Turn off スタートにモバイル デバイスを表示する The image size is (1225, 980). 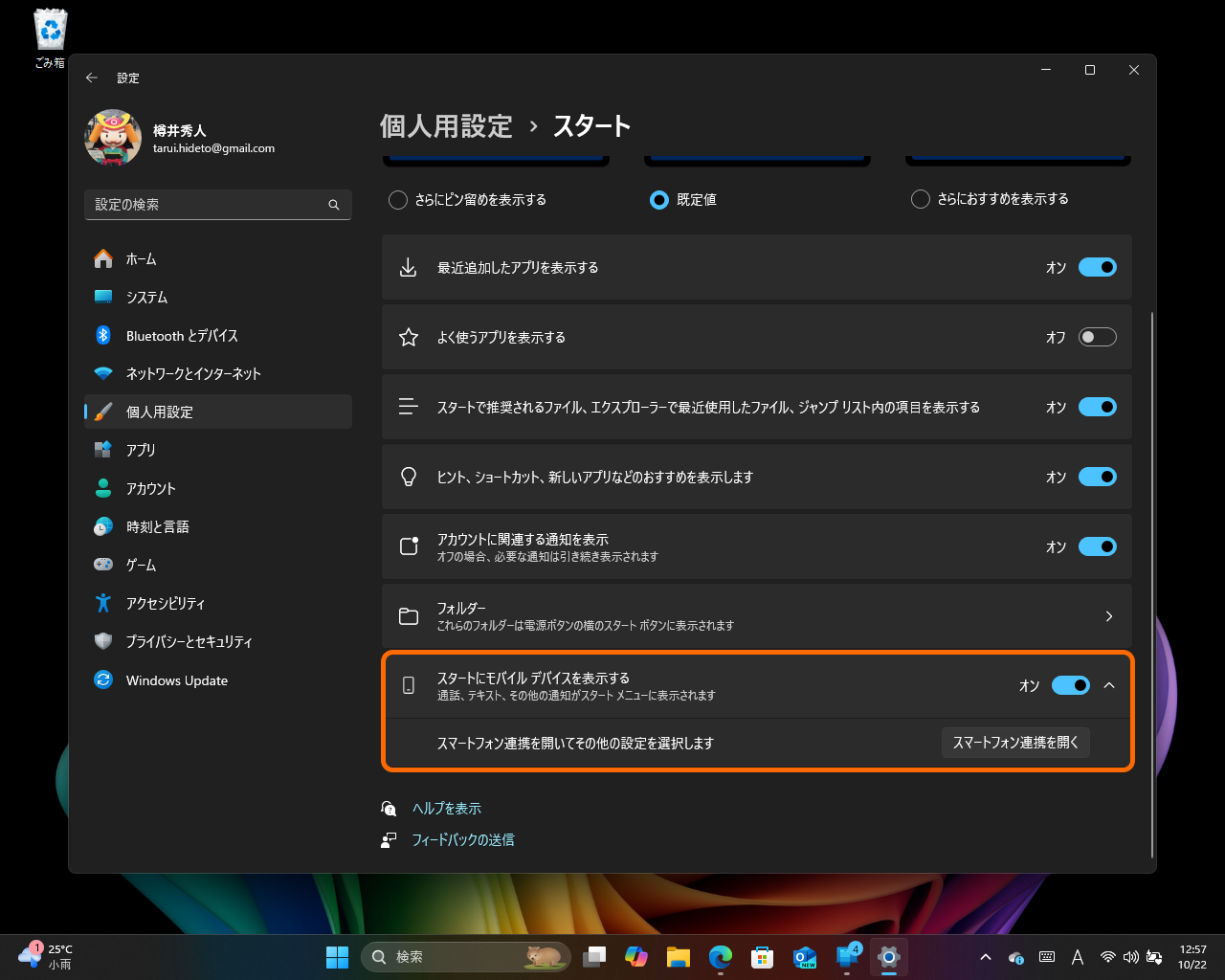point(1070,685)
